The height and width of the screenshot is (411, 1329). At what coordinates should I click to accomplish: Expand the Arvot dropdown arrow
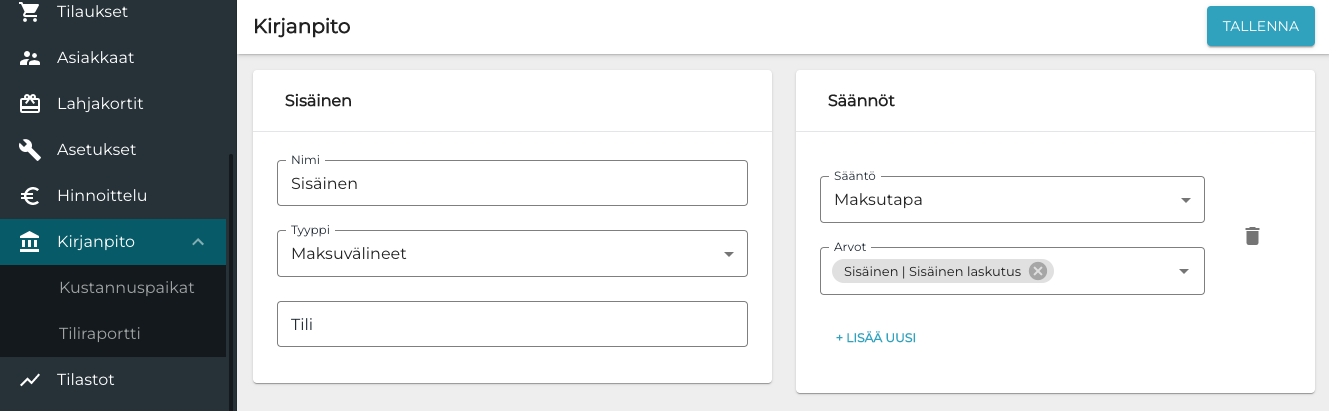[x=1184, y=271]
